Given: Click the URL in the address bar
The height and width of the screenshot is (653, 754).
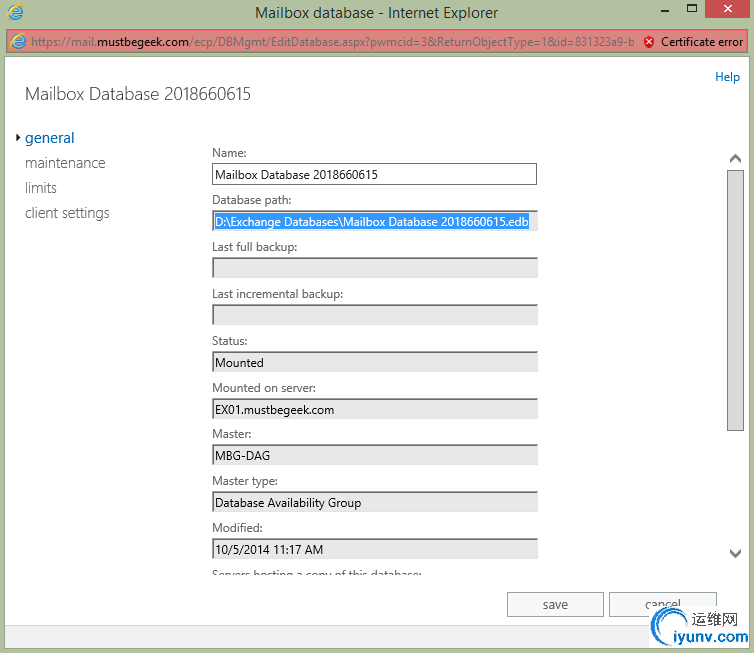Looking at the screenshot, I should (x=332, y=42).
